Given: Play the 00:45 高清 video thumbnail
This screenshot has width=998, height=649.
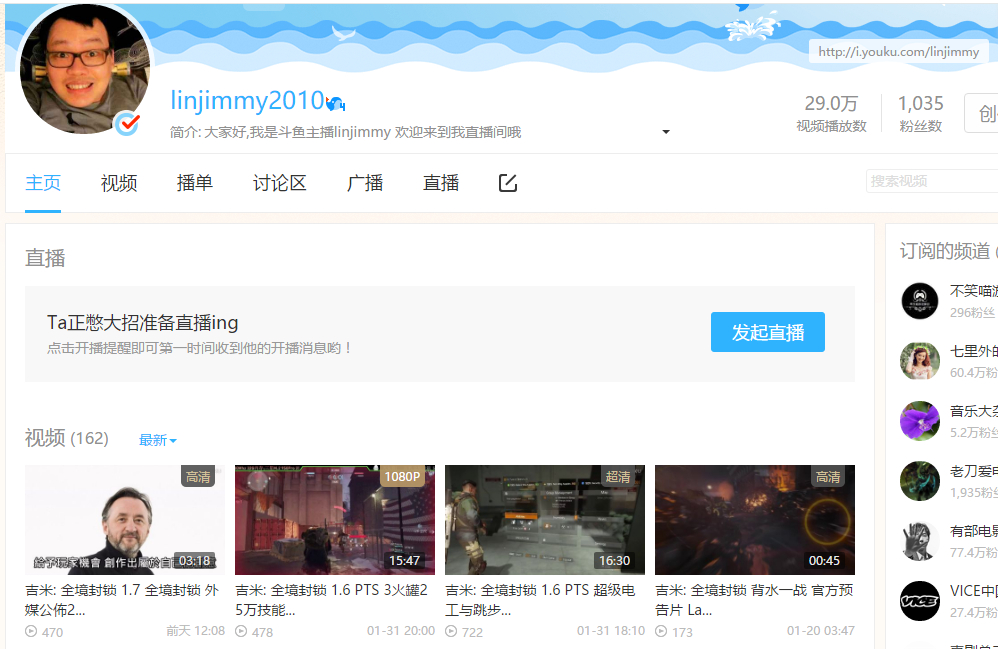Looking at the screenshot, I should [755, 520].
